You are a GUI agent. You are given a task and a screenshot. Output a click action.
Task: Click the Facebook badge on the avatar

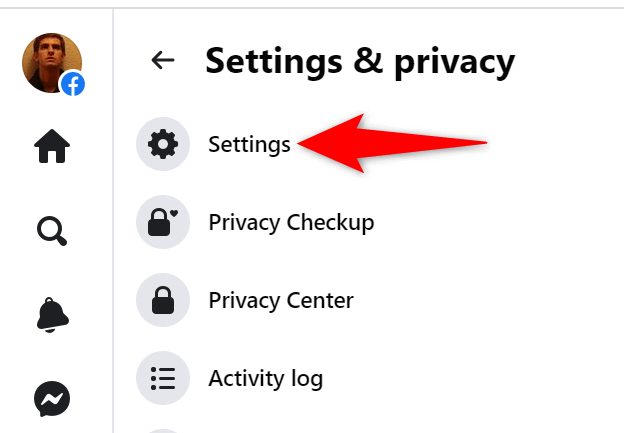click(x=73, y=85)
